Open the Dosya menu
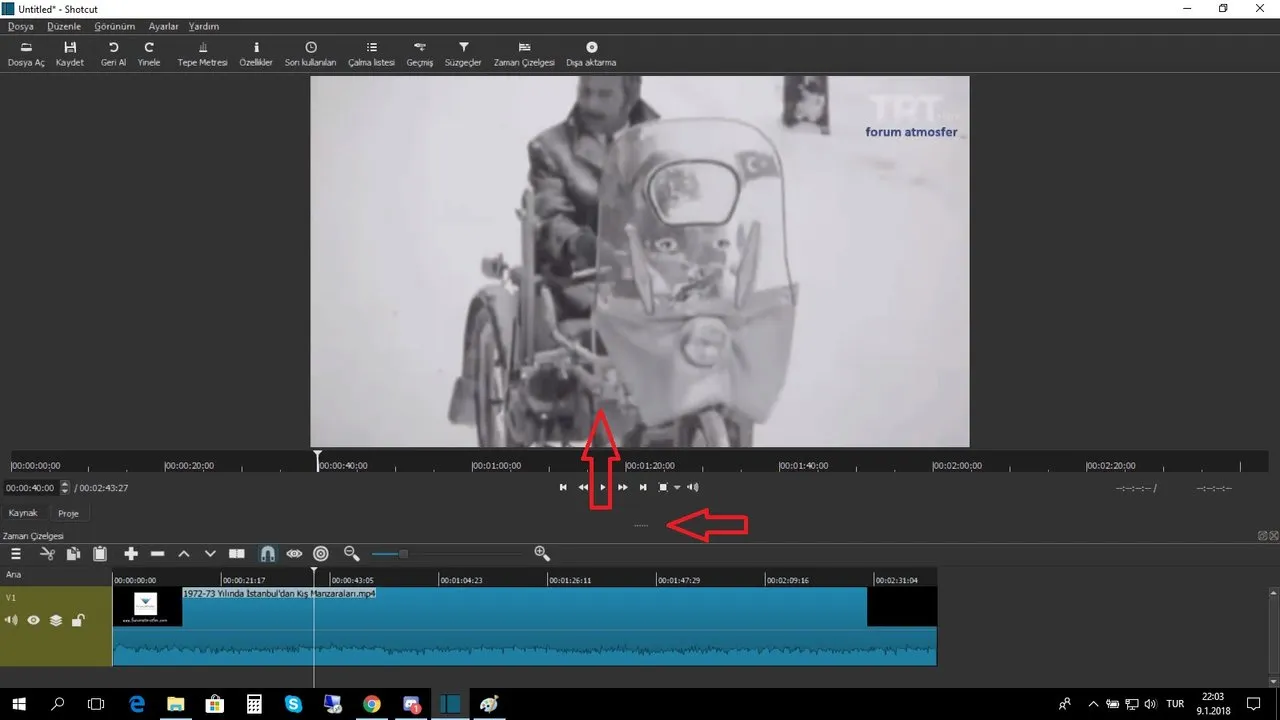This screenshot has width=1280, height=720. [x=21, y=26]
